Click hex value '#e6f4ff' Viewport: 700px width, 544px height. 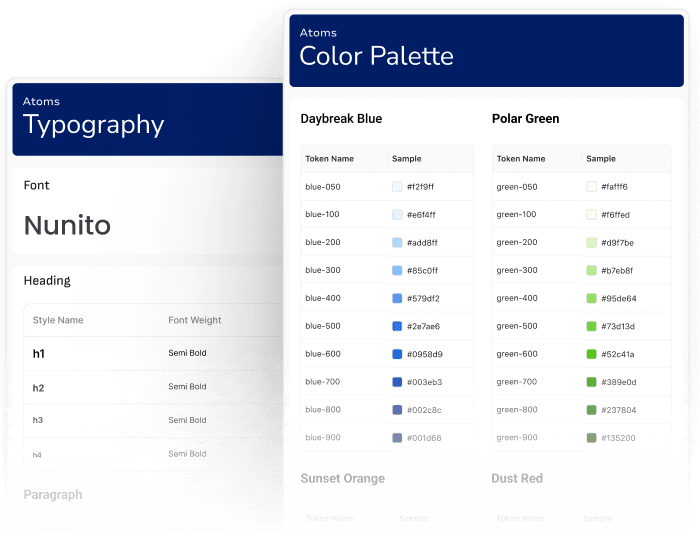pyautogui.click(x=421, y=215)
